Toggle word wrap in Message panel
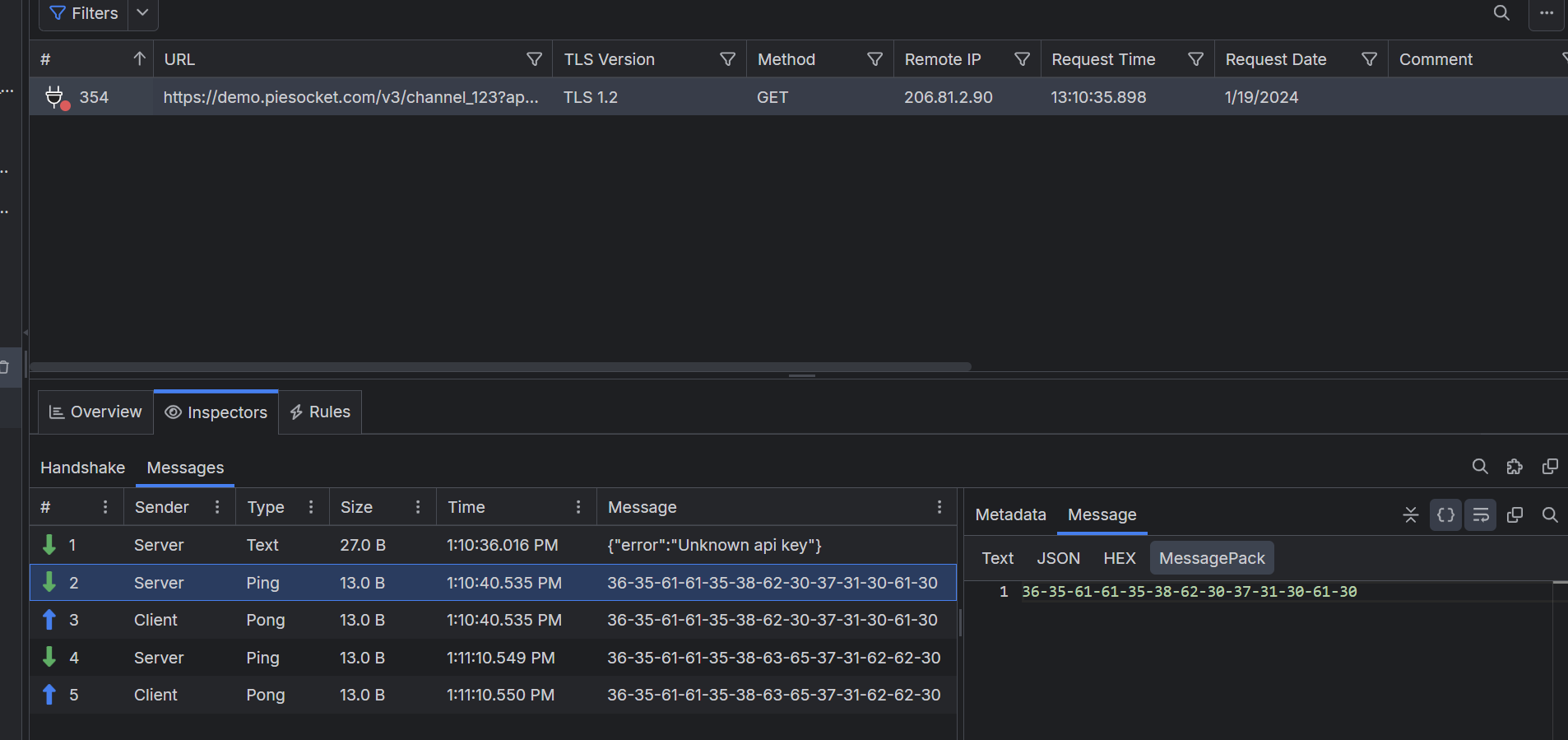Viewport: 1568px width, 740px height. [x=1480, y=515]
